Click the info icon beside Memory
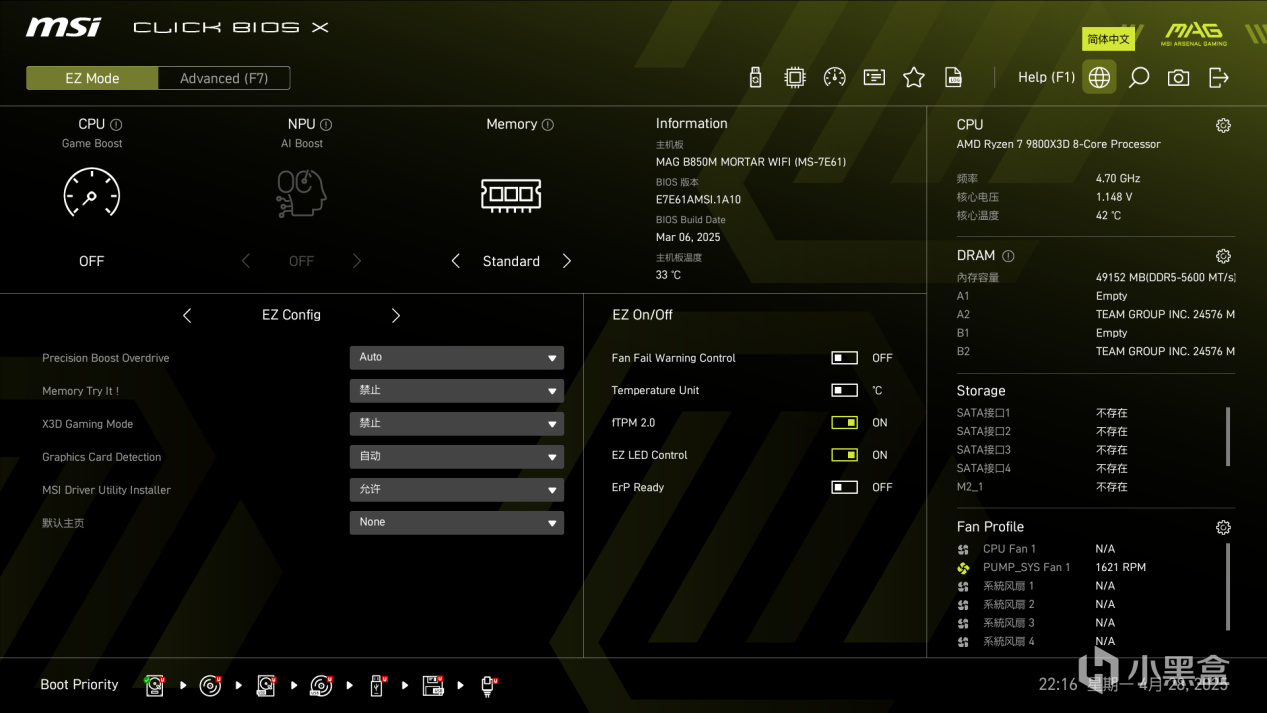This screenshot has height=713, width=1267. pos(547,125)
